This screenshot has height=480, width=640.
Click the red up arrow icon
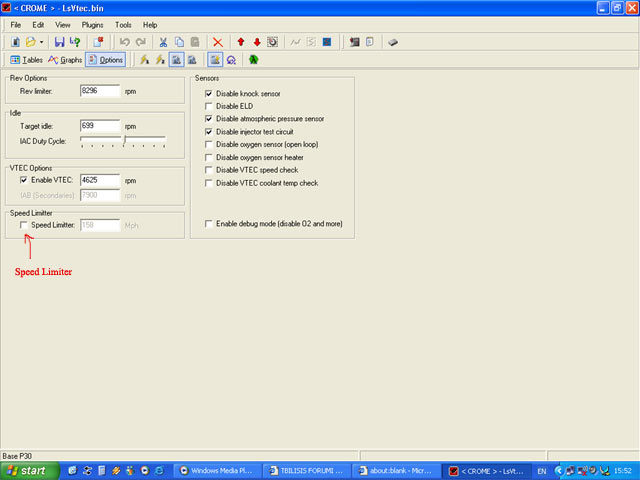click(241, 42)
